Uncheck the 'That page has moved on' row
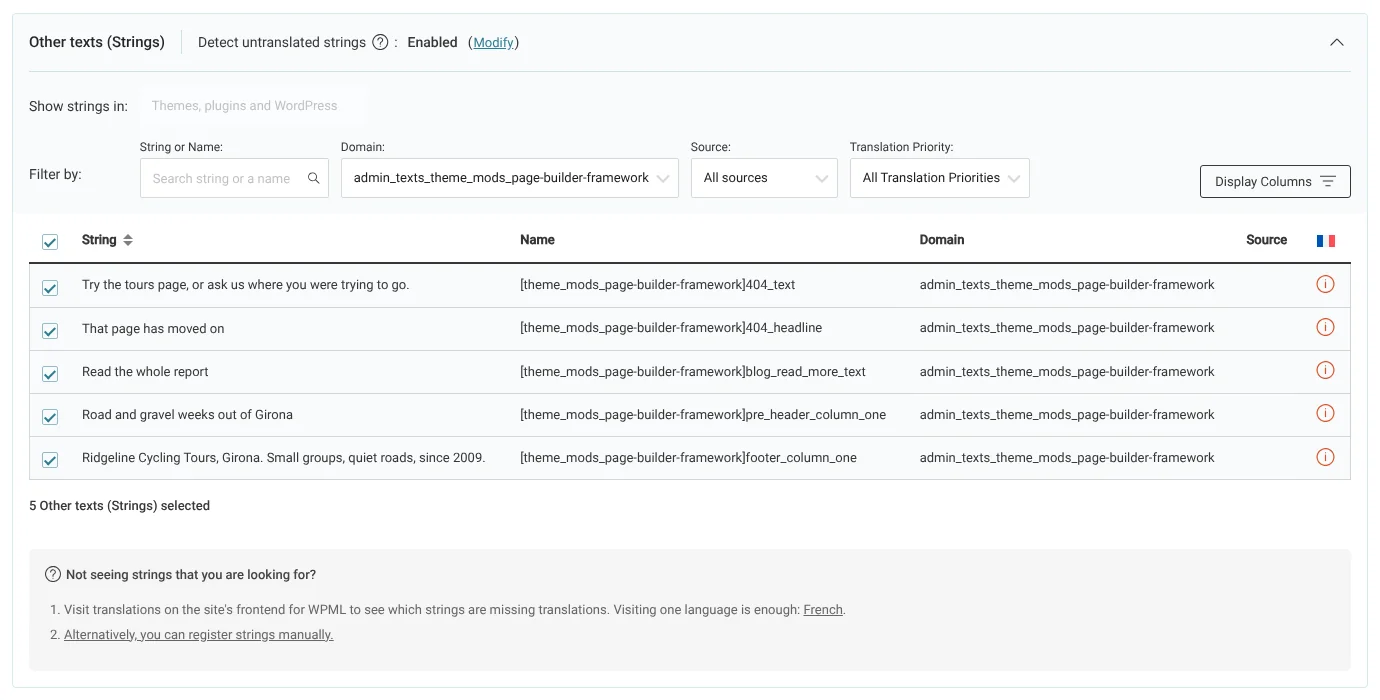Image resolution: width=1380 pixels, height=700 pixels. [x=50, y=331]
